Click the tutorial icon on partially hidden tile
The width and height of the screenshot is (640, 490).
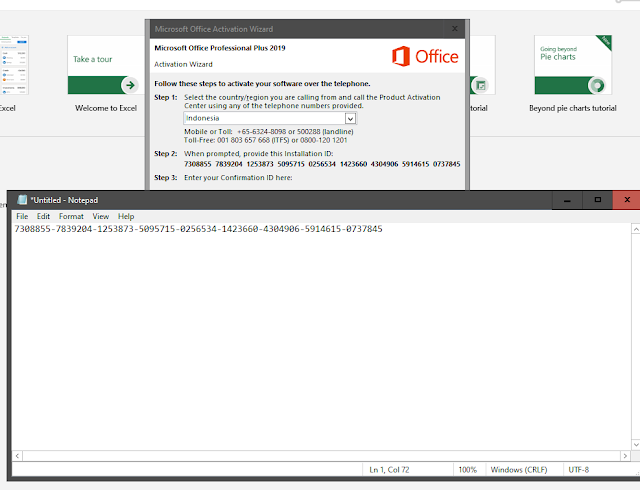480,85
